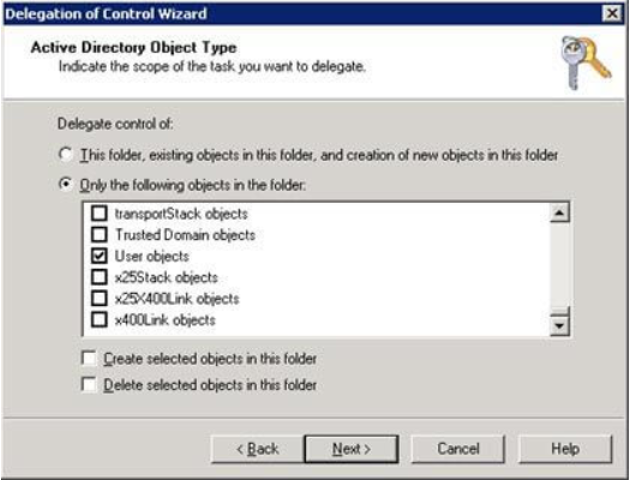Check the x400Link objects checkbox
This screenshot has width=630, height=480.
99,320
